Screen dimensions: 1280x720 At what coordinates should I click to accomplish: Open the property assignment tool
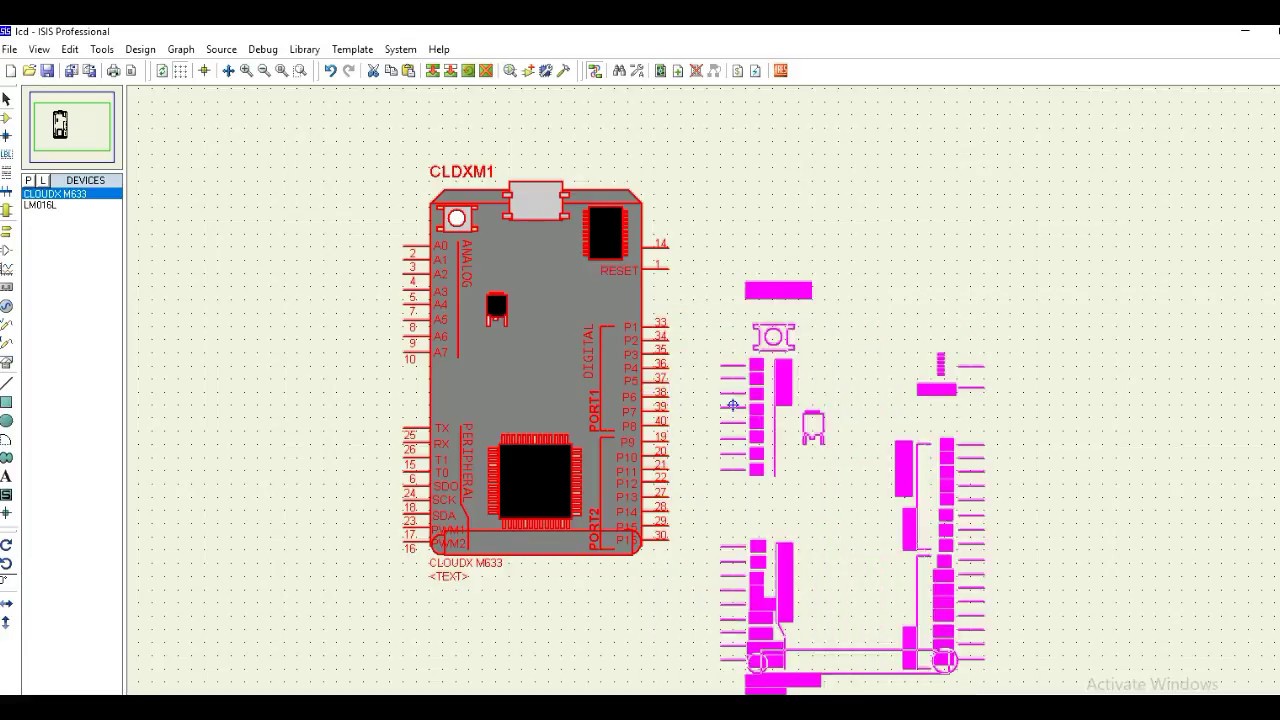(x=637, y=71)
